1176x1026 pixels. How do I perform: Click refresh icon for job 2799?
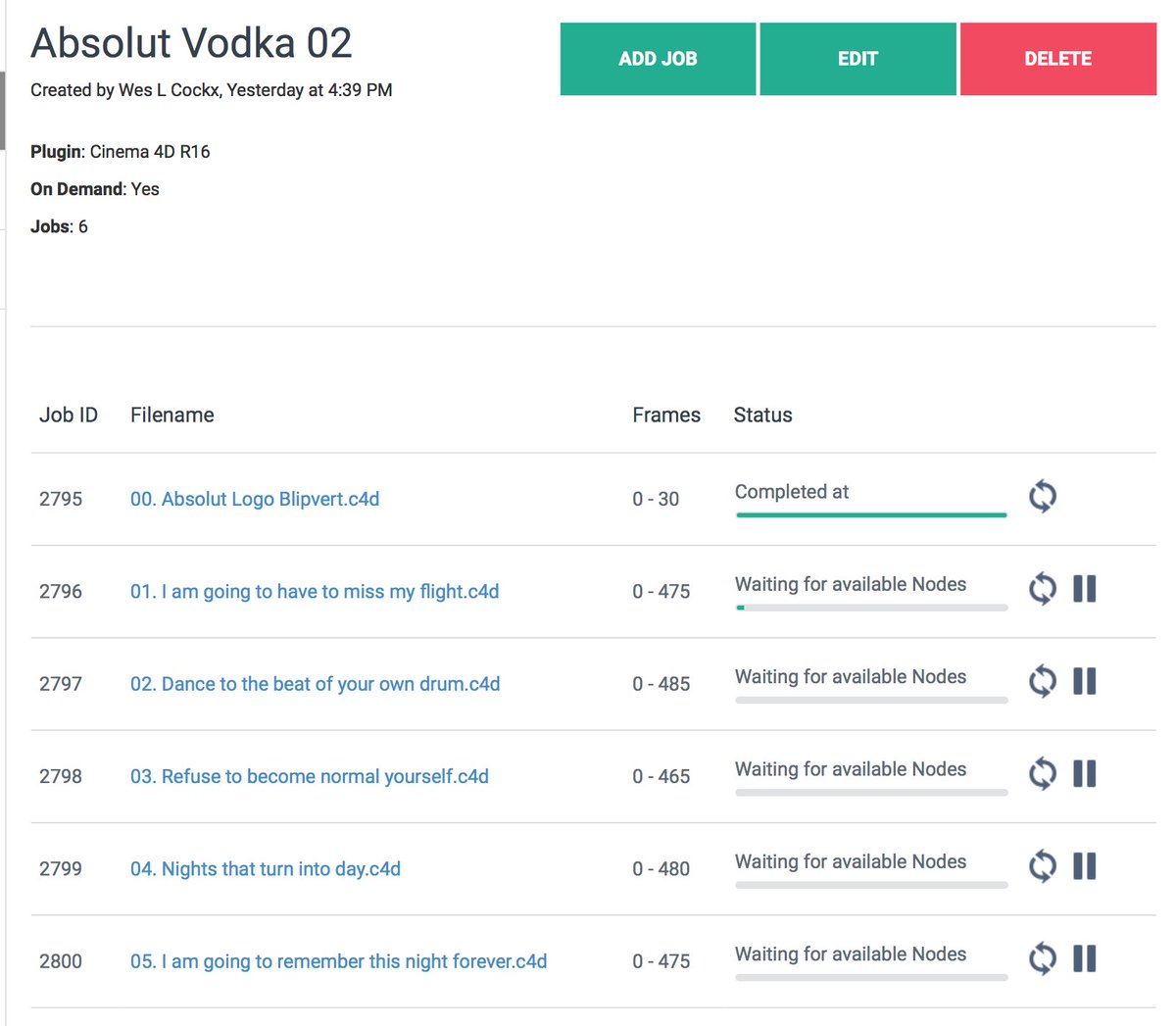pos(1043,866)
